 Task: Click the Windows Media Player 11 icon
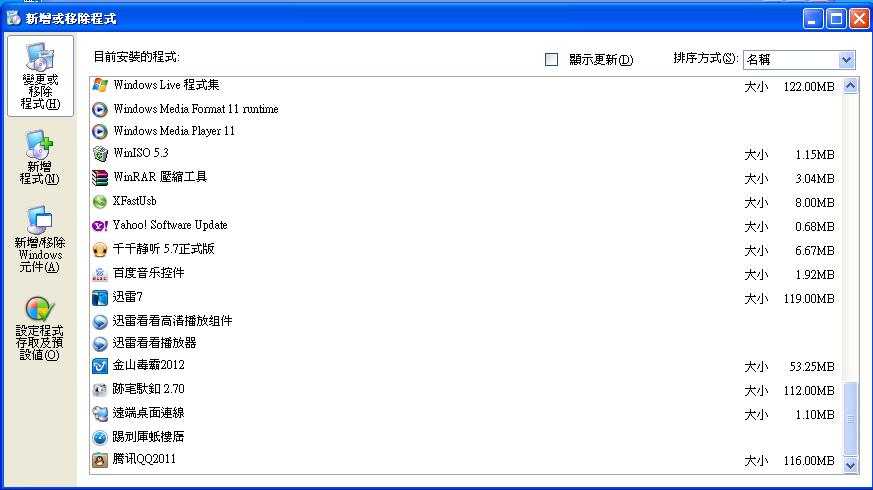click(x=100, y=131)
